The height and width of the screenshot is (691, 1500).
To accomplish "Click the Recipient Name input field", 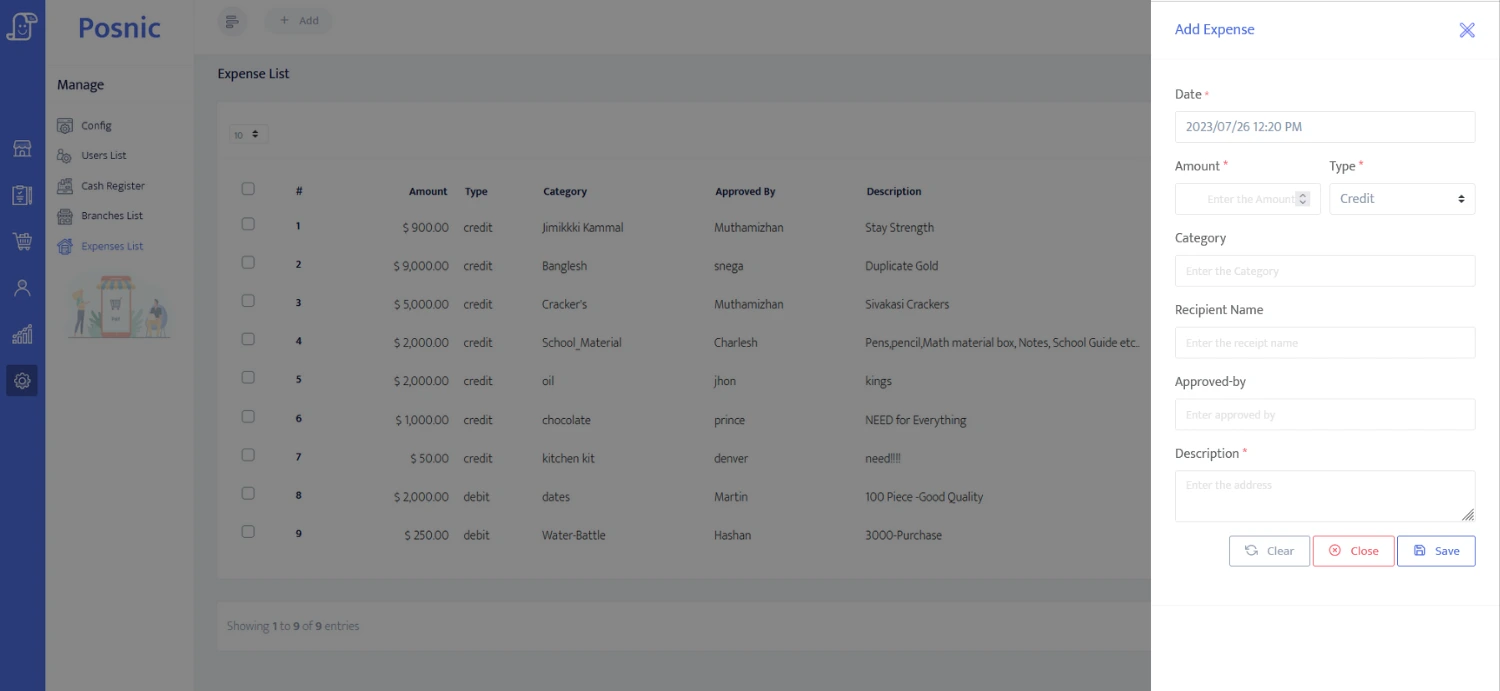I will [1324, 343].
